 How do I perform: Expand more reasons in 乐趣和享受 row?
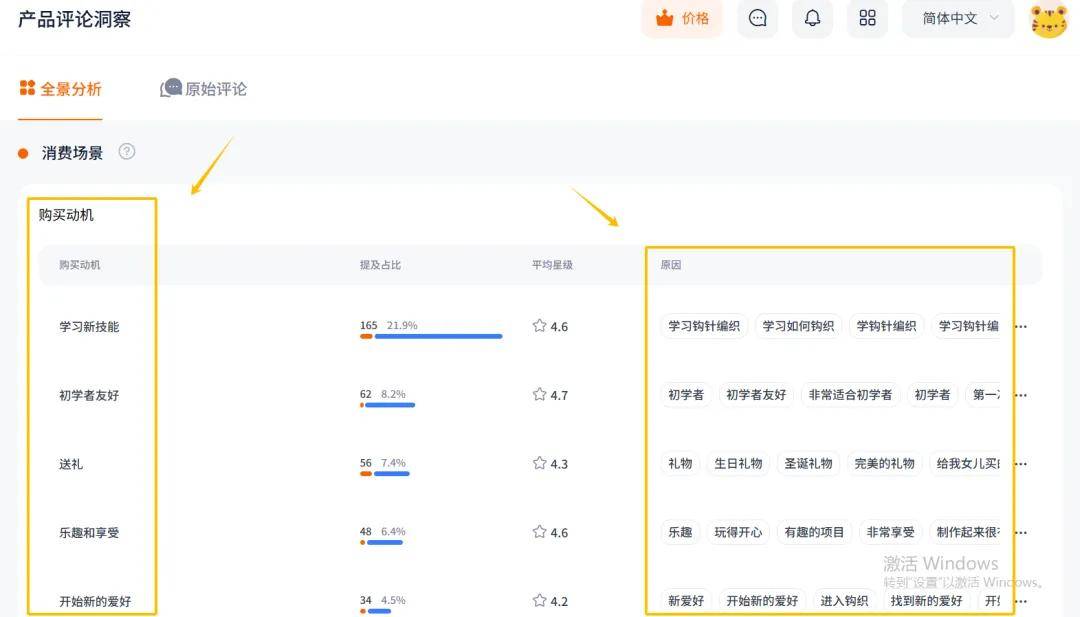(1021, 532)
